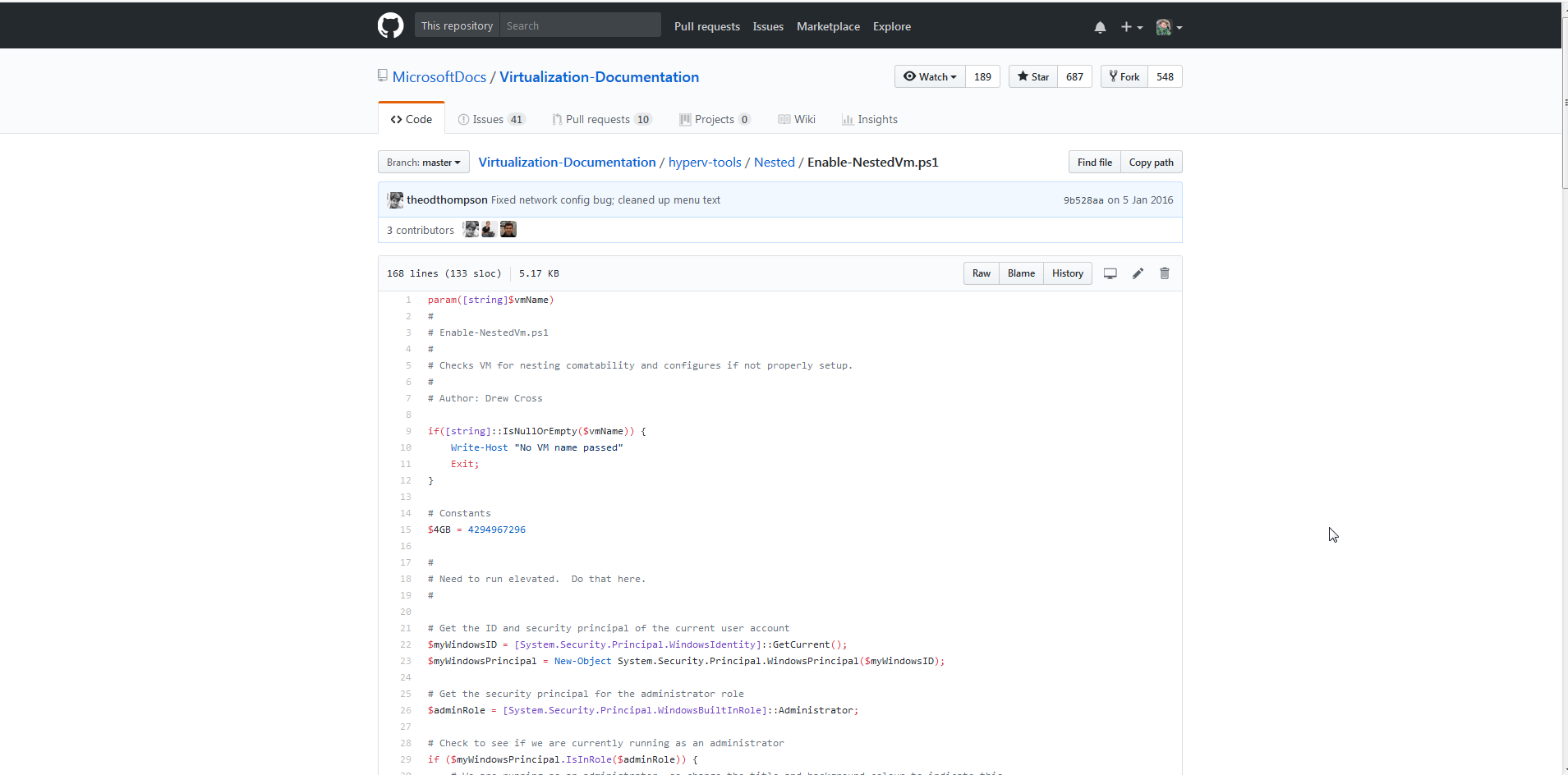1568x775 pixels.
Task: Open the 189 watchers count
Action: 982,76
